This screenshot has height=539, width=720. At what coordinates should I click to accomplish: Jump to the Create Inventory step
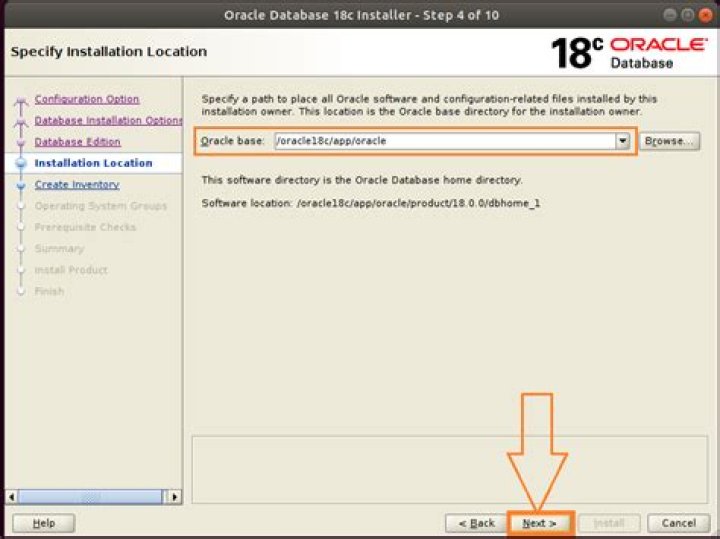tap(77, 185)
